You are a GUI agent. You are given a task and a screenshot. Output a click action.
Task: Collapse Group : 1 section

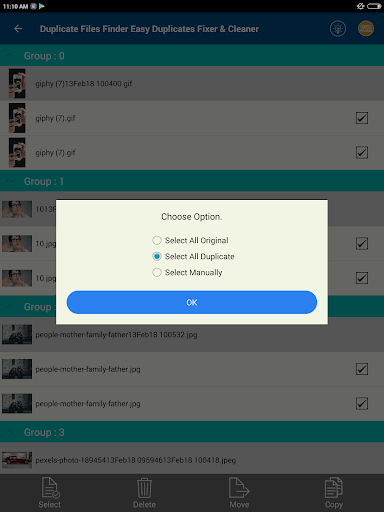pyautogui.click(x=10, y=181)
